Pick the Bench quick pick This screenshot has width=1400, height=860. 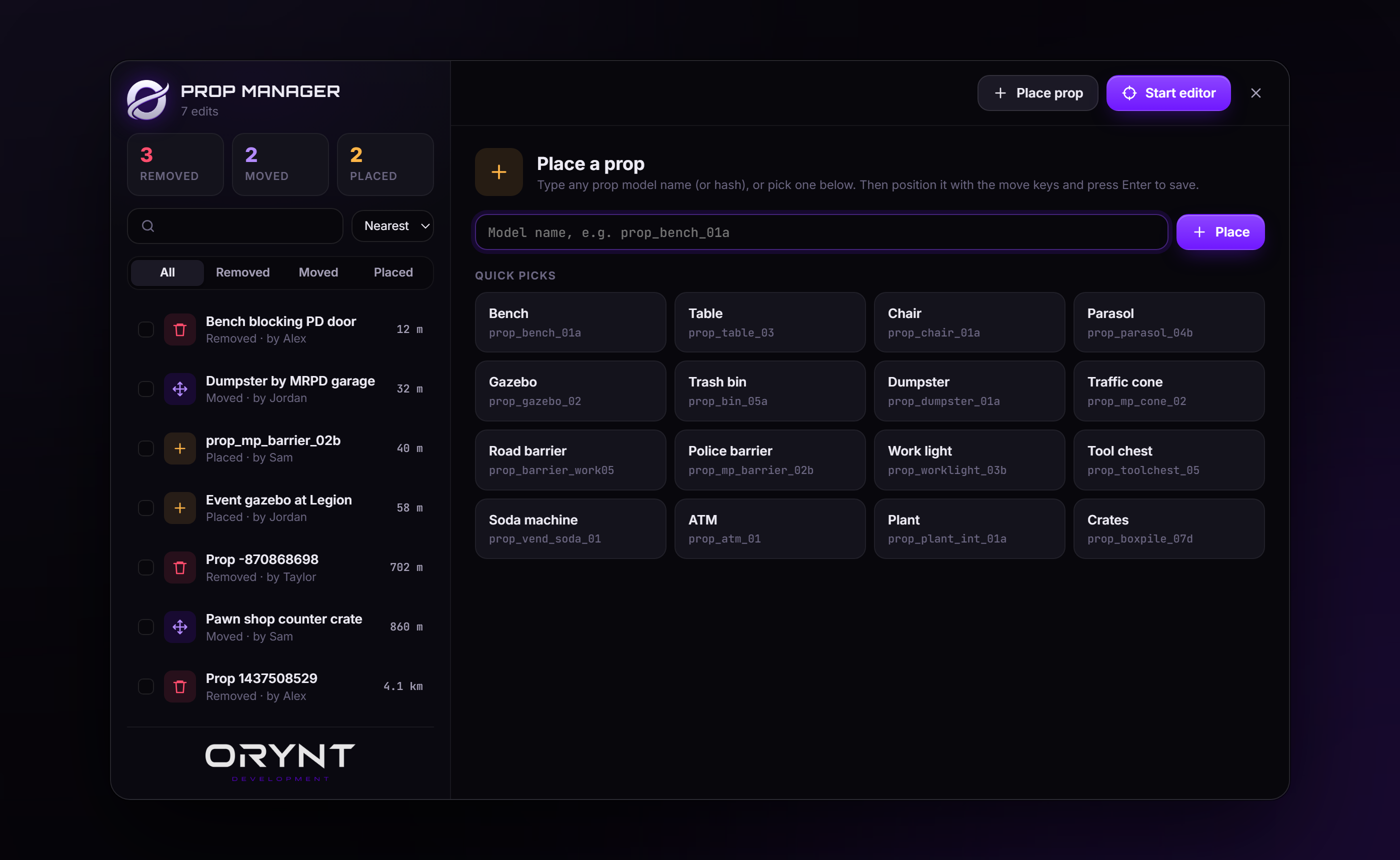[x=570, y=322]
